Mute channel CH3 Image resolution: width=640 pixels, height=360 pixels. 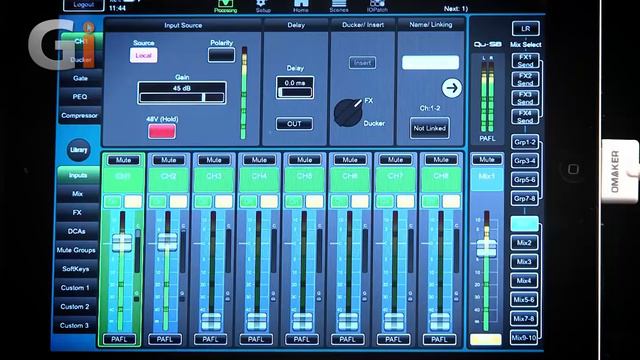[214, 160]
